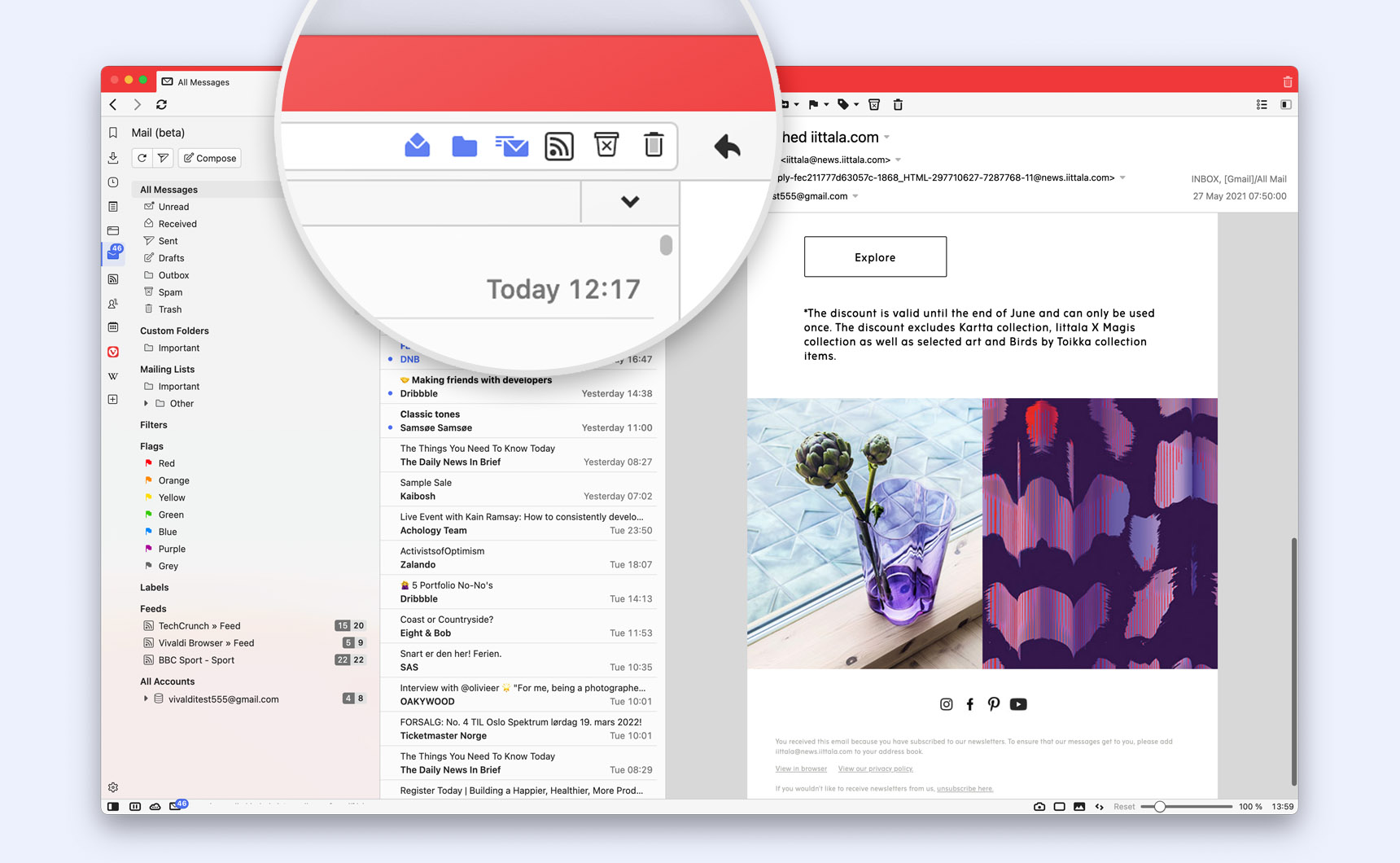Click the Compose button
The image size is (1400, 863).
click(x=210, y=158)
